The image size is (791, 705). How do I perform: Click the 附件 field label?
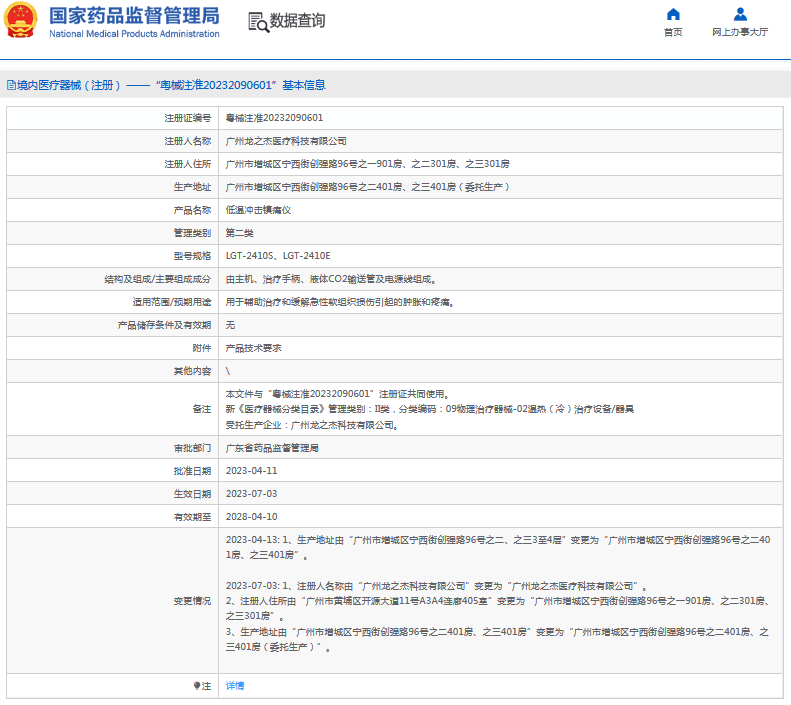pyautogui.click(x=202, y=348)
